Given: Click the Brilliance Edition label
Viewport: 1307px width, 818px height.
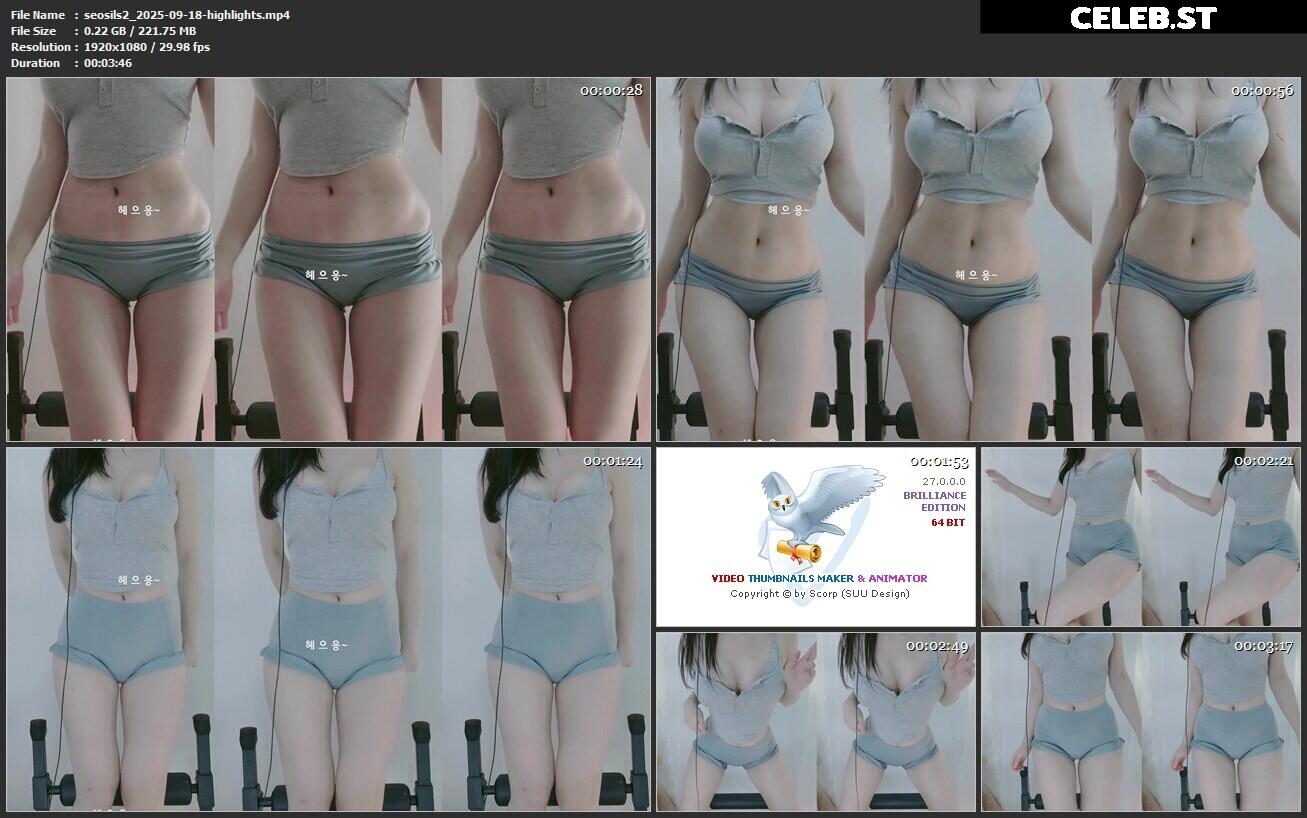Looking at the screenshot, I should 935,501.
